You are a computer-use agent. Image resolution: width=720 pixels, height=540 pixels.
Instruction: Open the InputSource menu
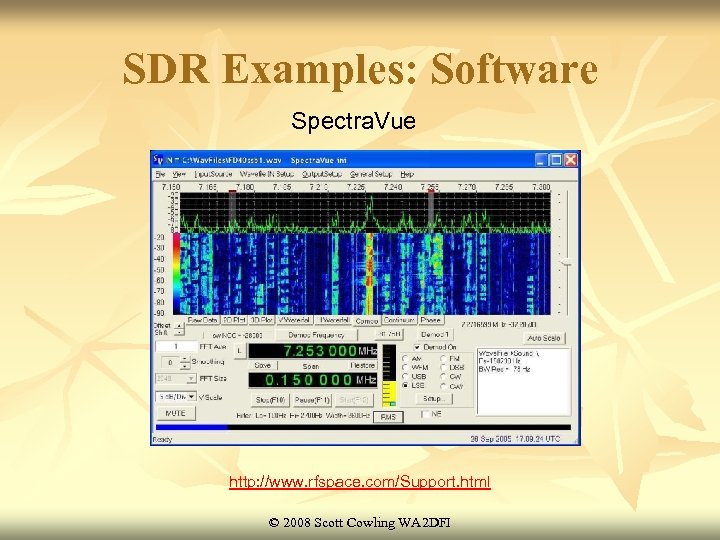[214, 174]
